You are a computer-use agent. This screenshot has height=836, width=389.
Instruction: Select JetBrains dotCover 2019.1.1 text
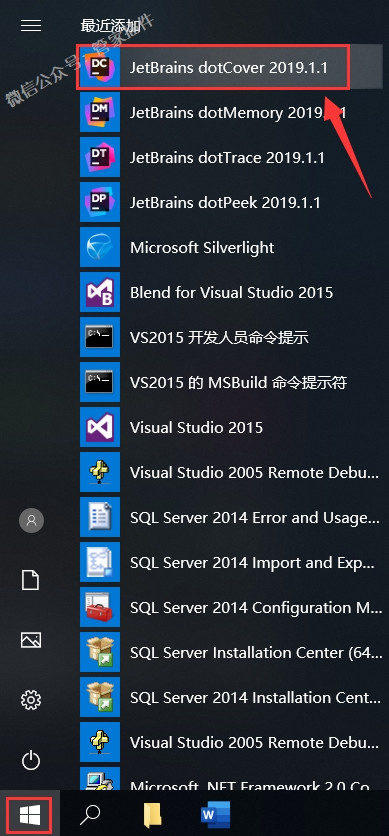coord(229,67)
